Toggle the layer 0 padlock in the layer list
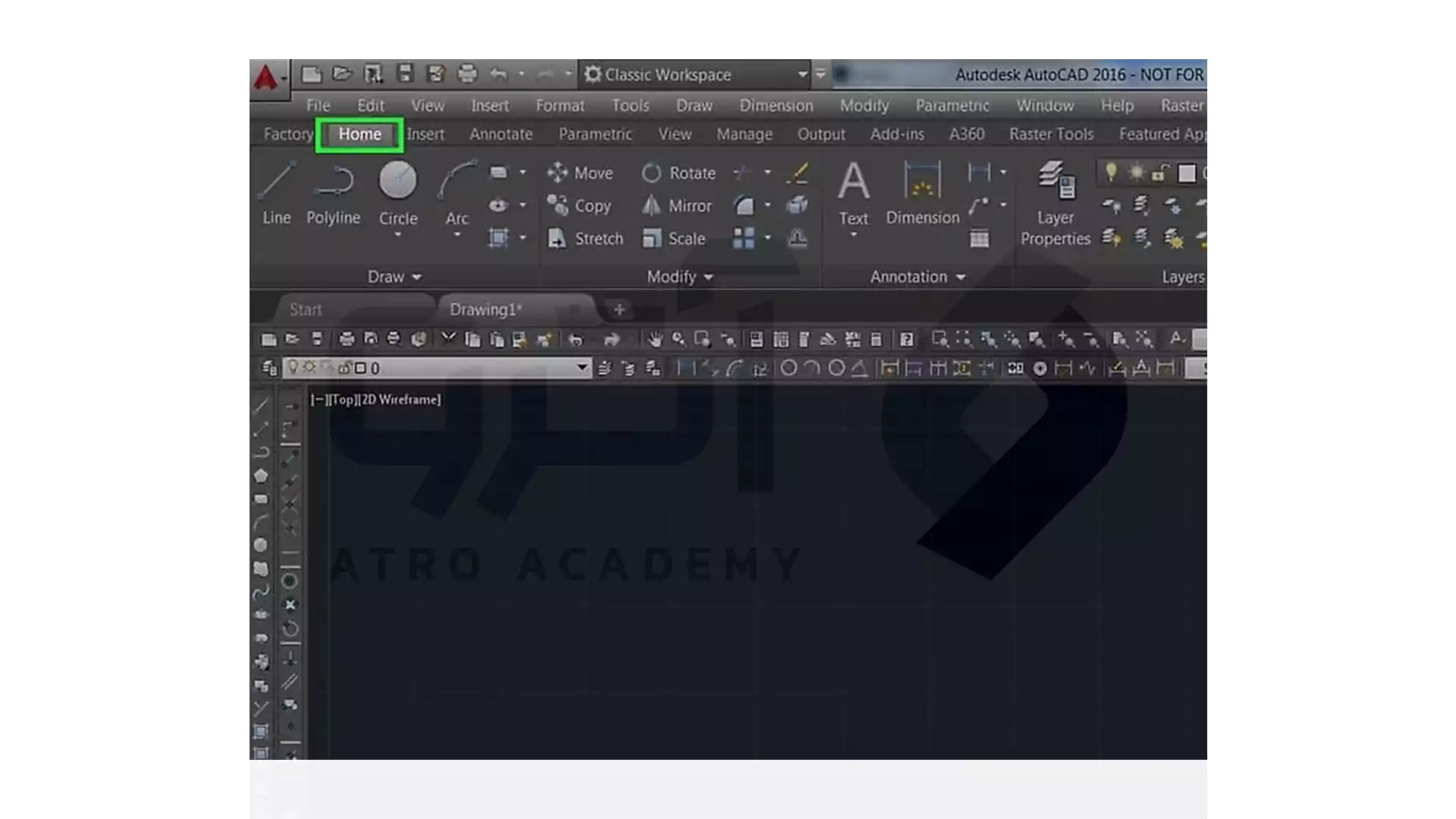 (345, 368)
